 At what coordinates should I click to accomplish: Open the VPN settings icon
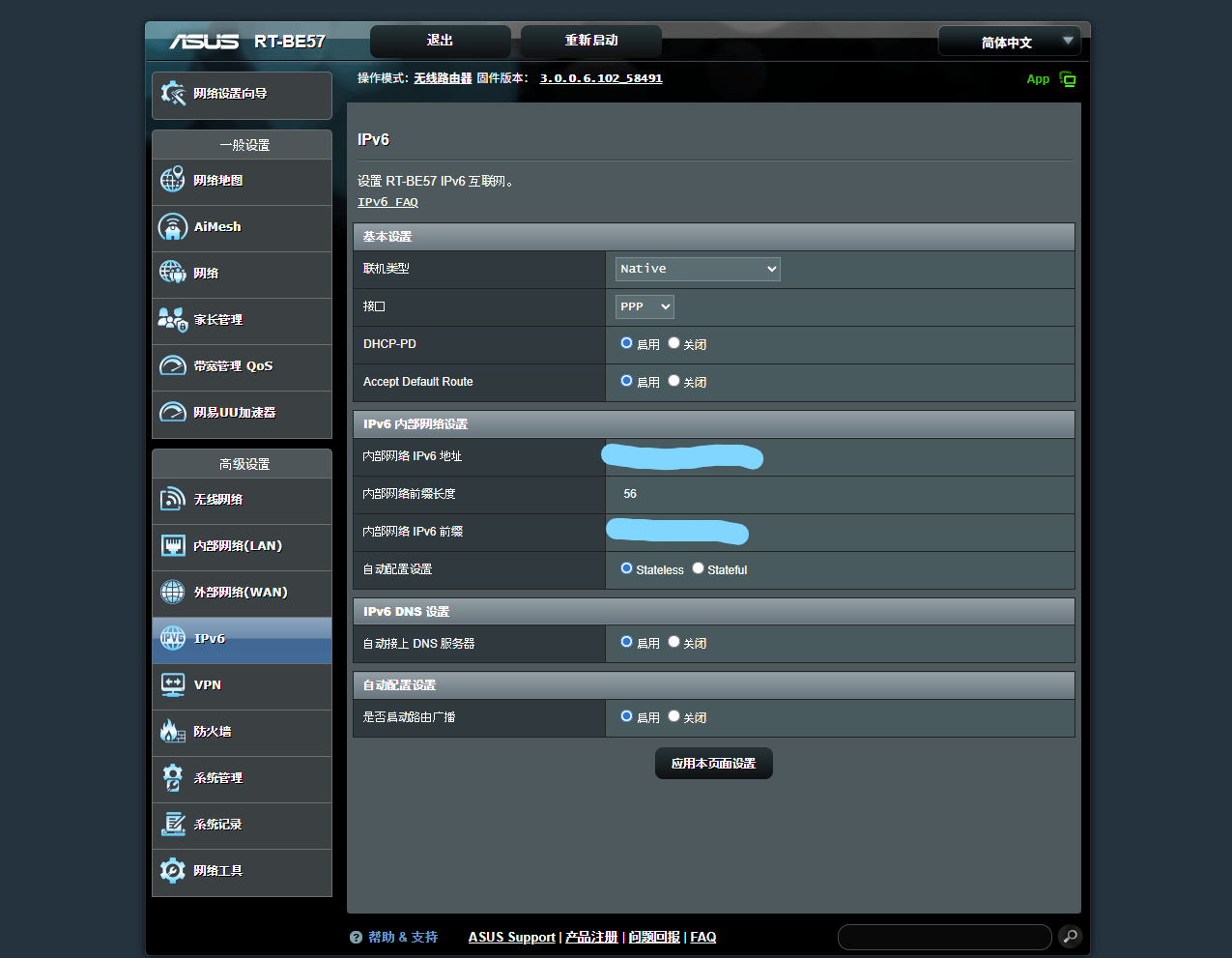click(x=172, y=685)
